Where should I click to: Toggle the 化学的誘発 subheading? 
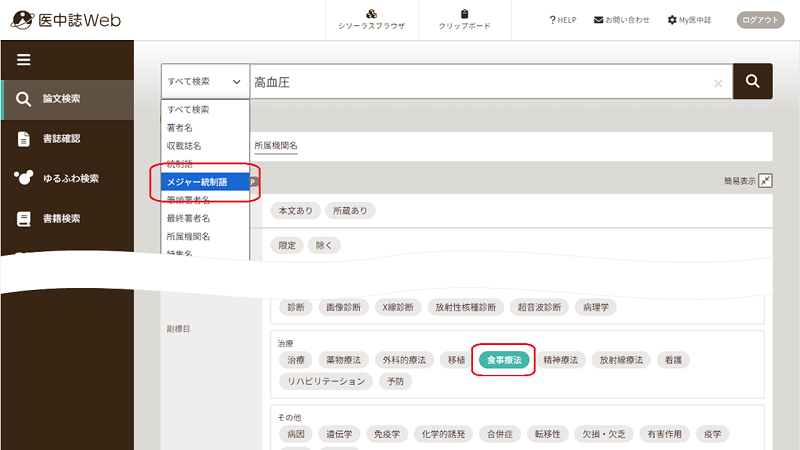coord(443,434)
